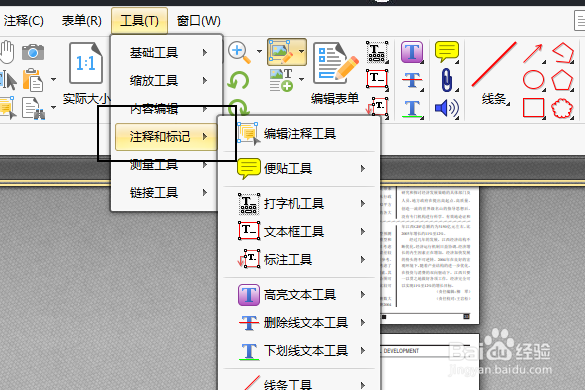Image resolution: width=585 pixels, height=390 pixels.
Task: Select the red line drawing tool
Action: 494,64
